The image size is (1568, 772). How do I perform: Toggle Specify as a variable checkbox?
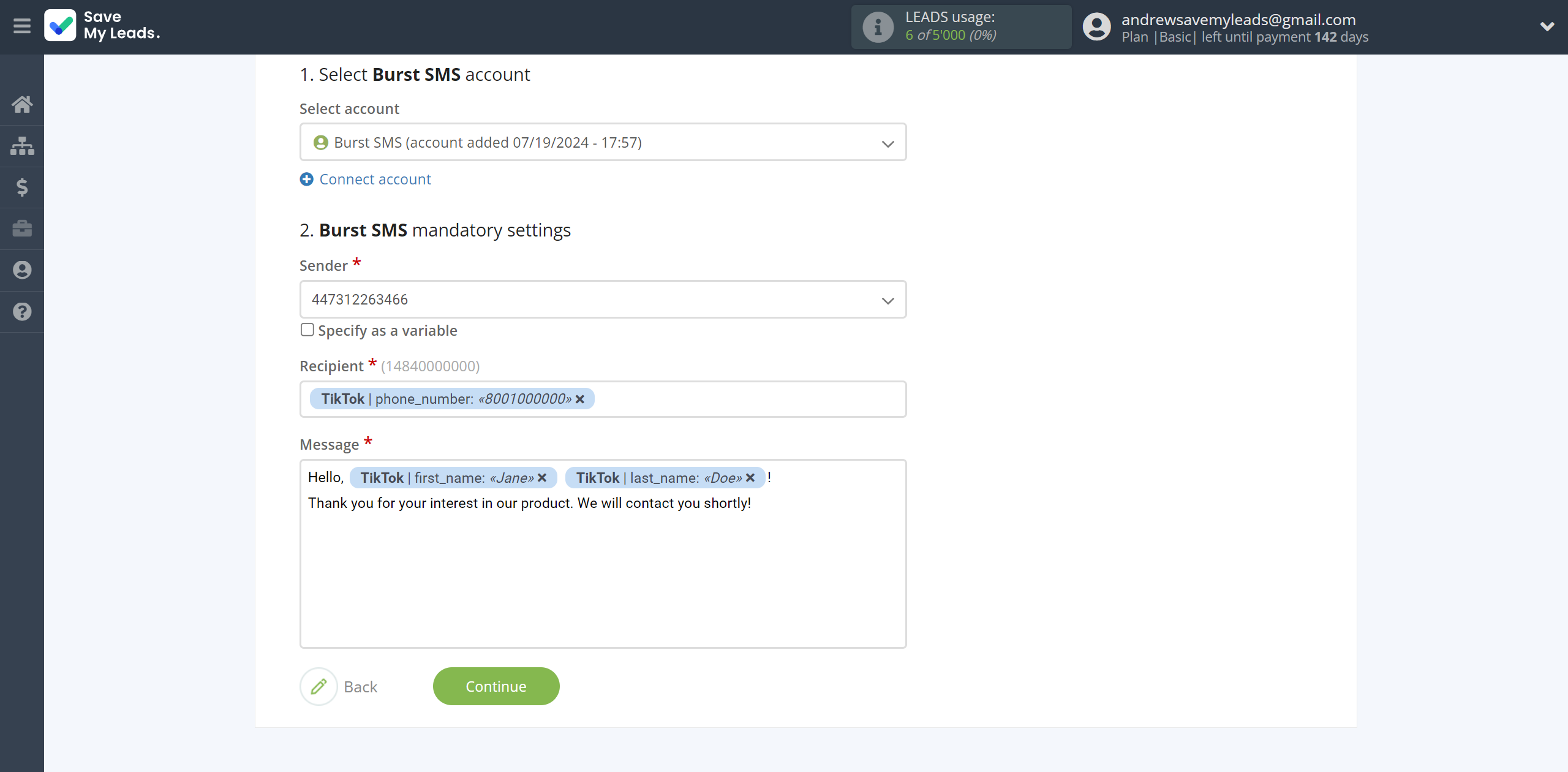307,330
